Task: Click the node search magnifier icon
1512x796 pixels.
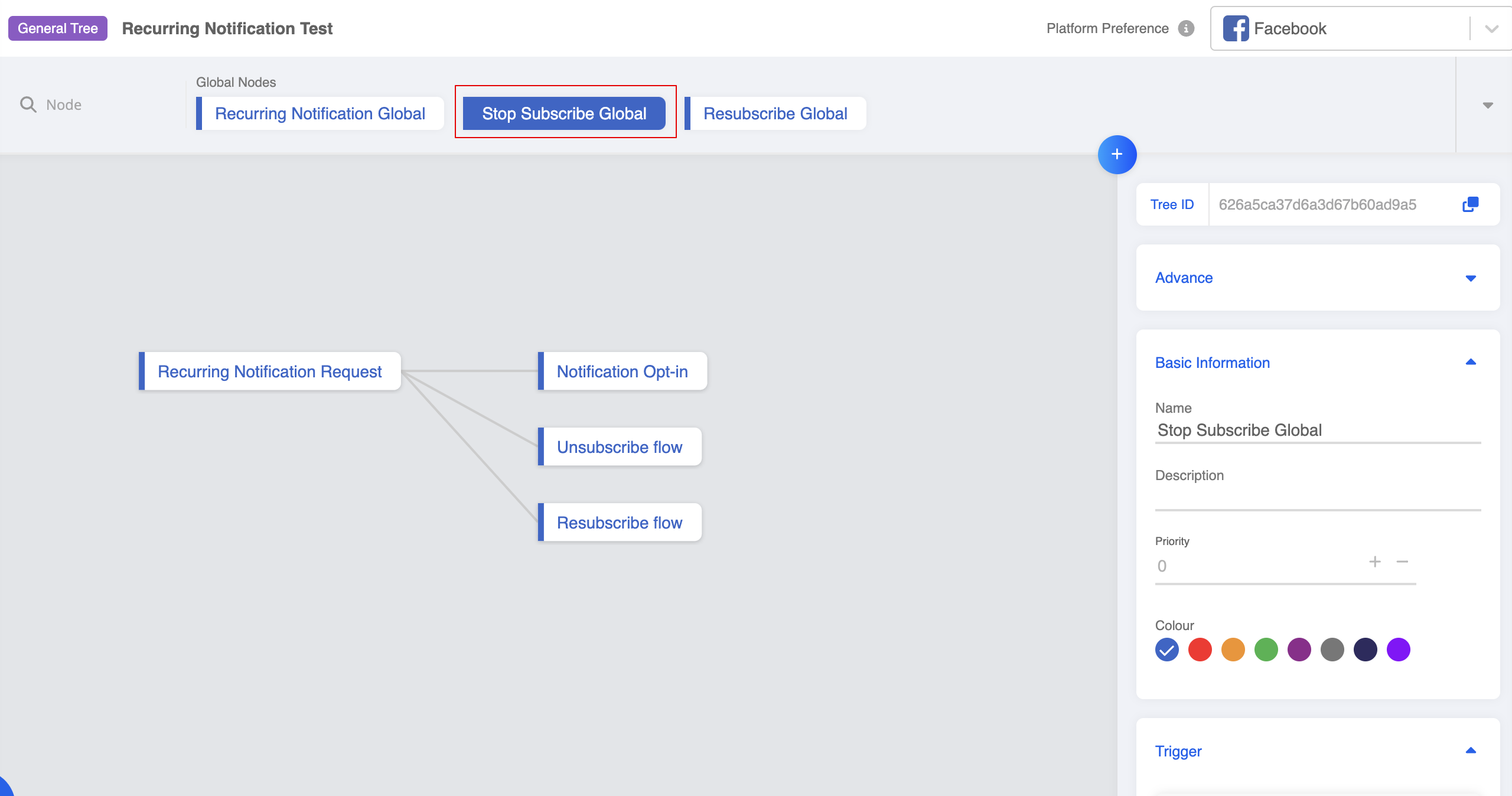Action: coord(28,105)
